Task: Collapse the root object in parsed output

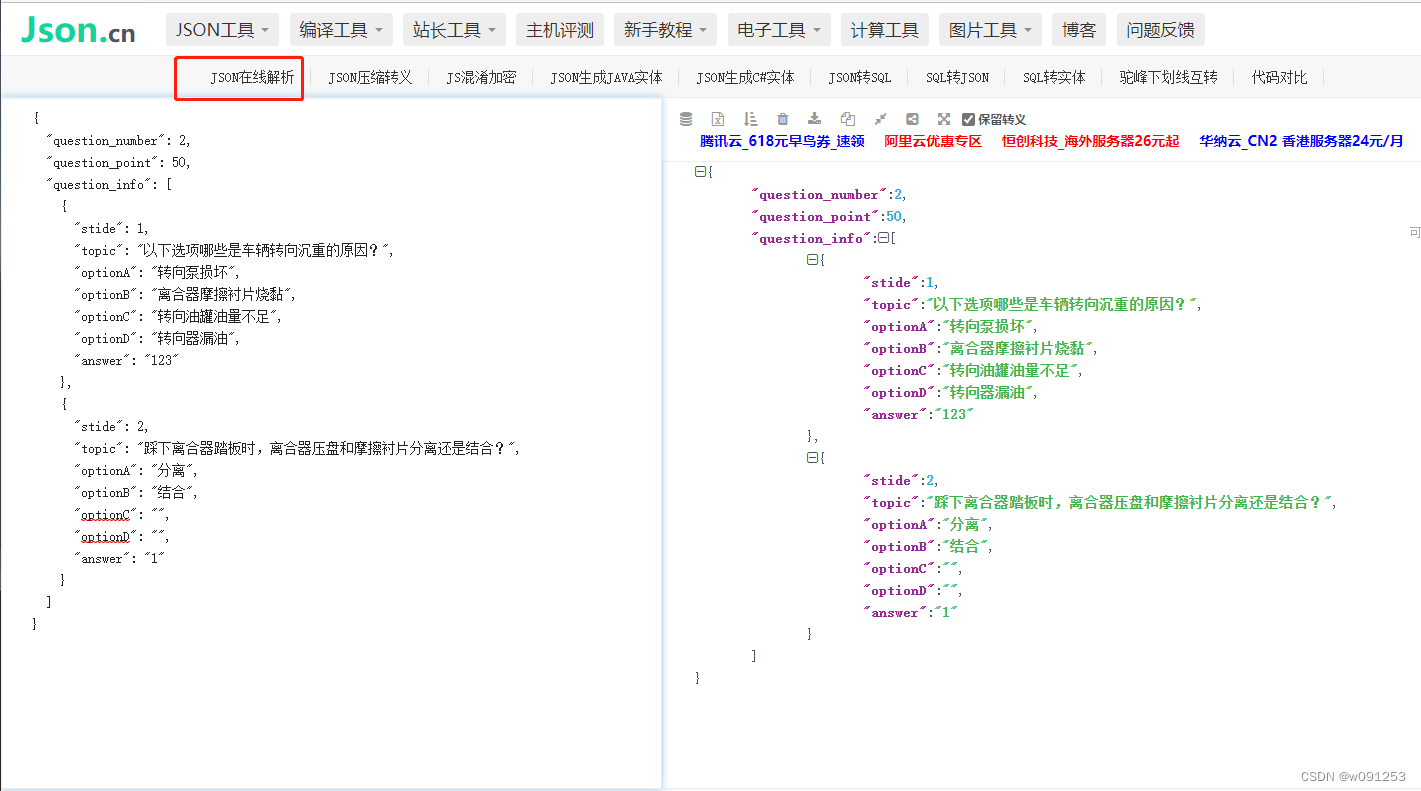Action: (x=700, y=172)
